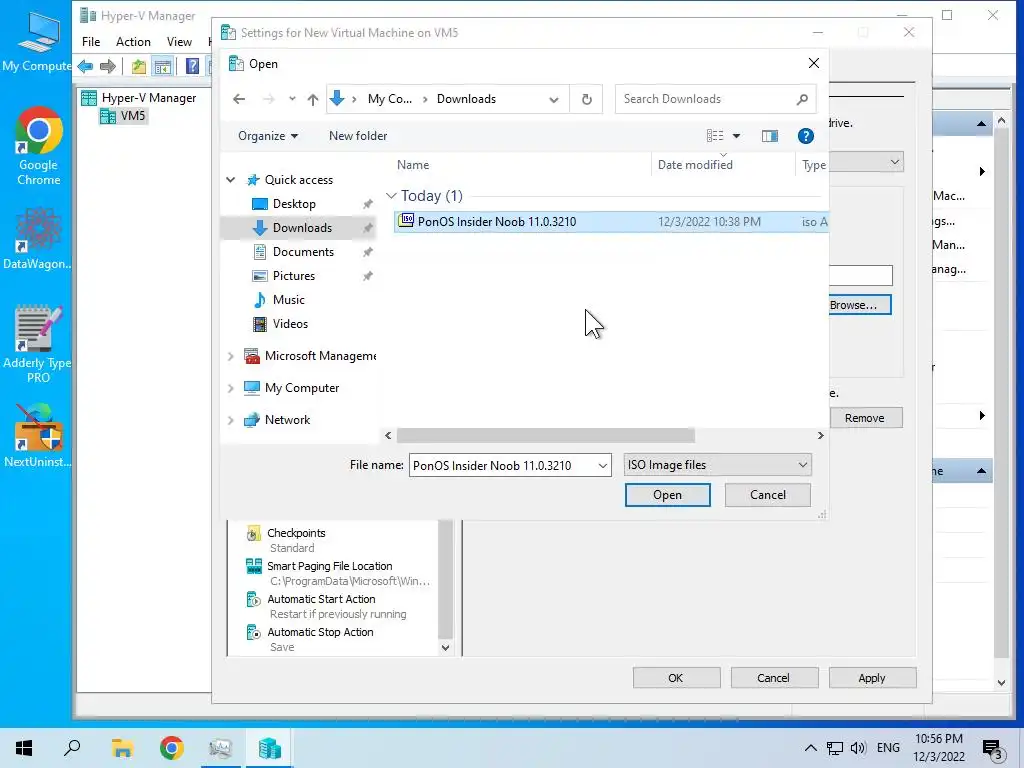Expand My Computer tree node
Screen dimensions: 1024x768
point(231,388)
